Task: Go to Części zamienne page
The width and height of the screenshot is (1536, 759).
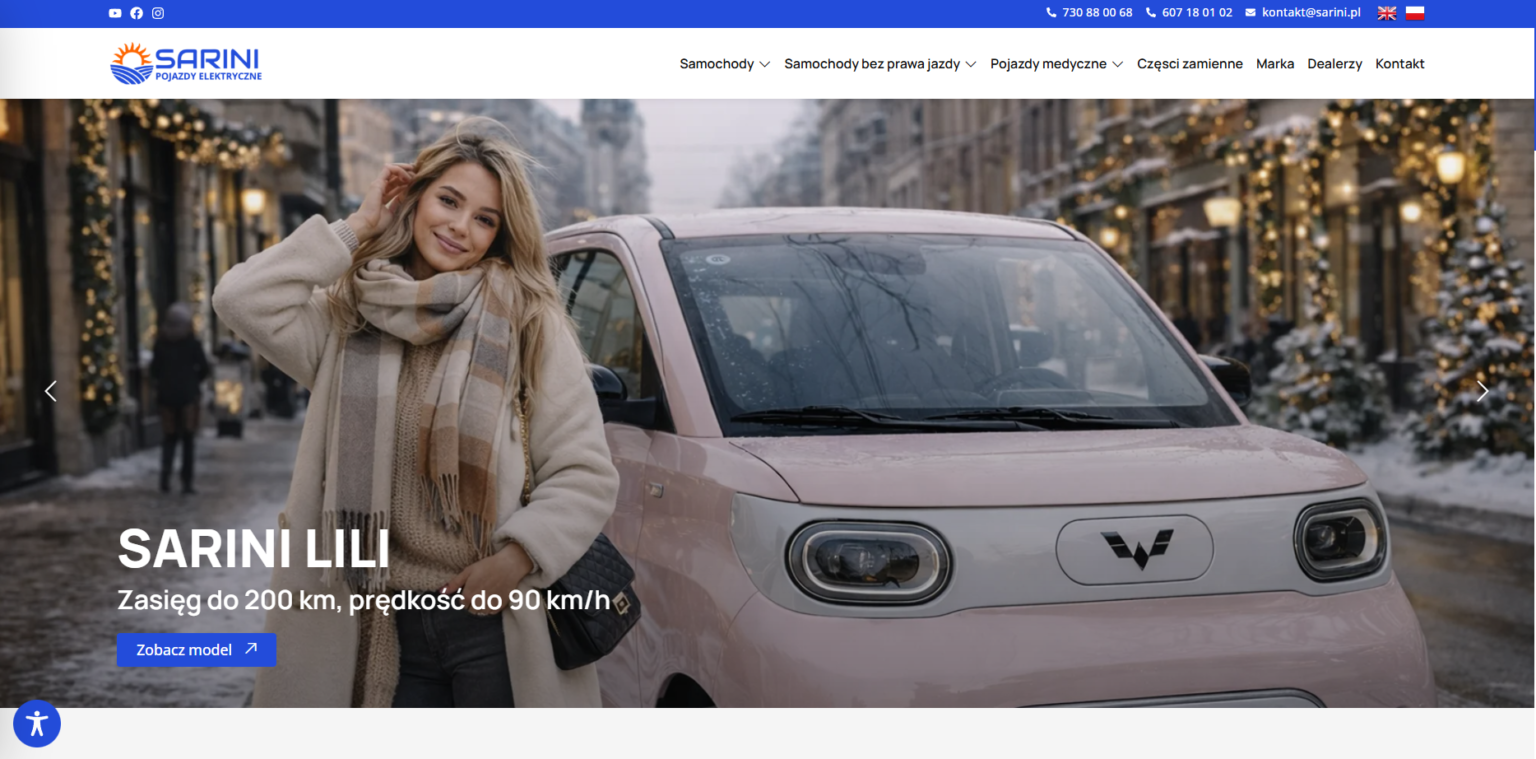Action: pos(1190,64)
